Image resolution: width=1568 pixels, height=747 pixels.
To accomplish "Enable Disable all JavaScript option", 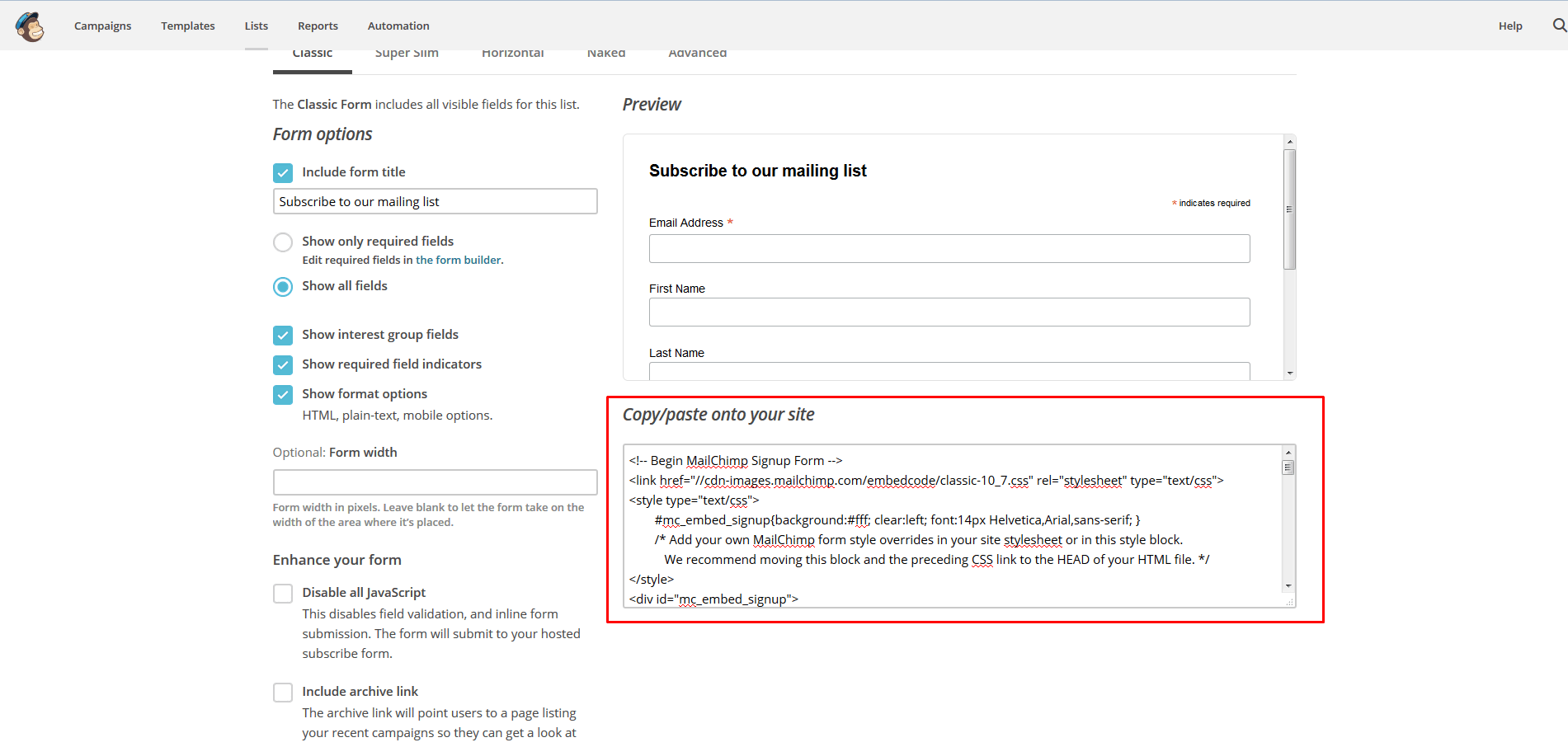I will click(283, 593).
